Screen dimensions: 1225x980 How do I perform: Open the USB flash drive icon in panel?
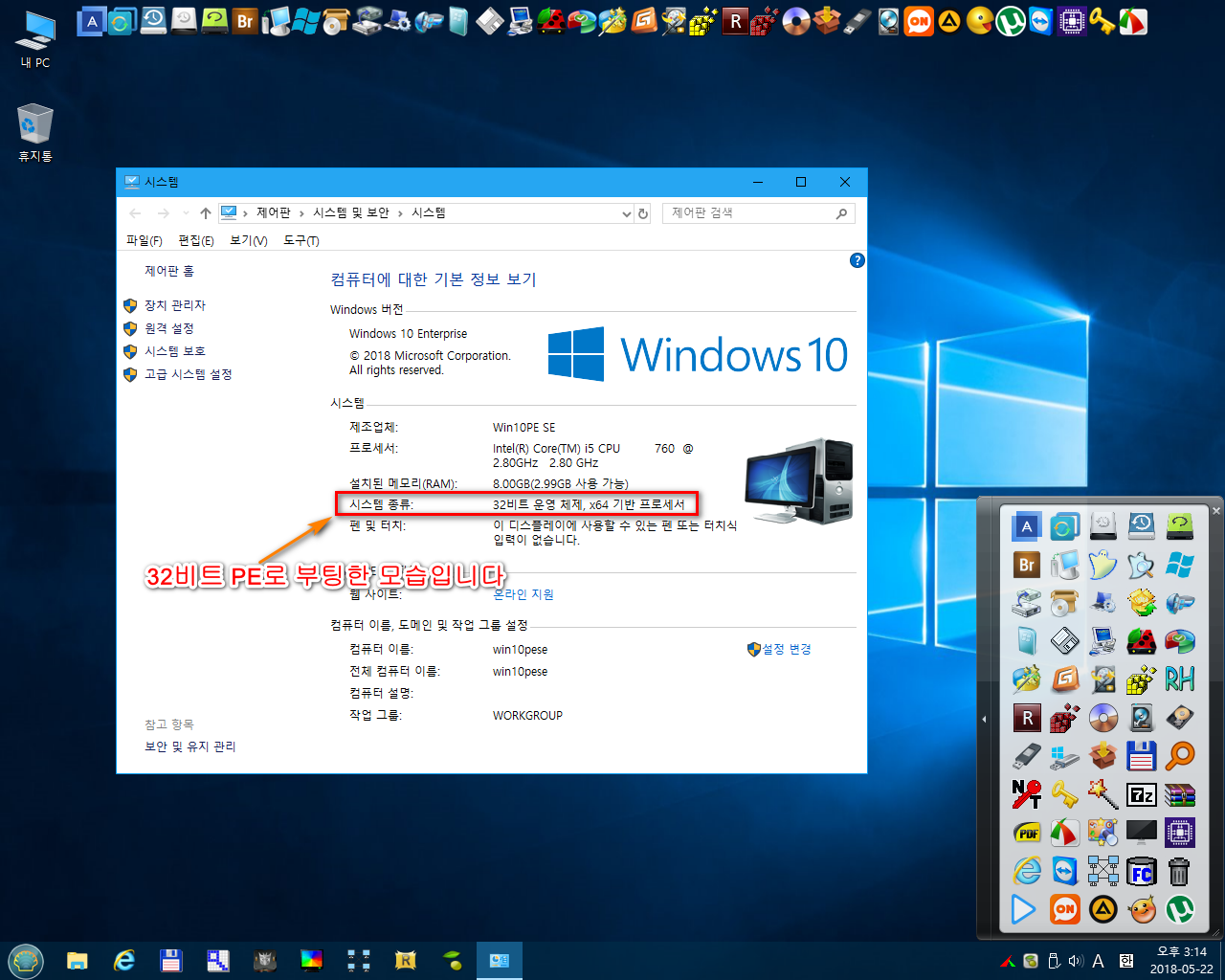(x=1026, y=756)
